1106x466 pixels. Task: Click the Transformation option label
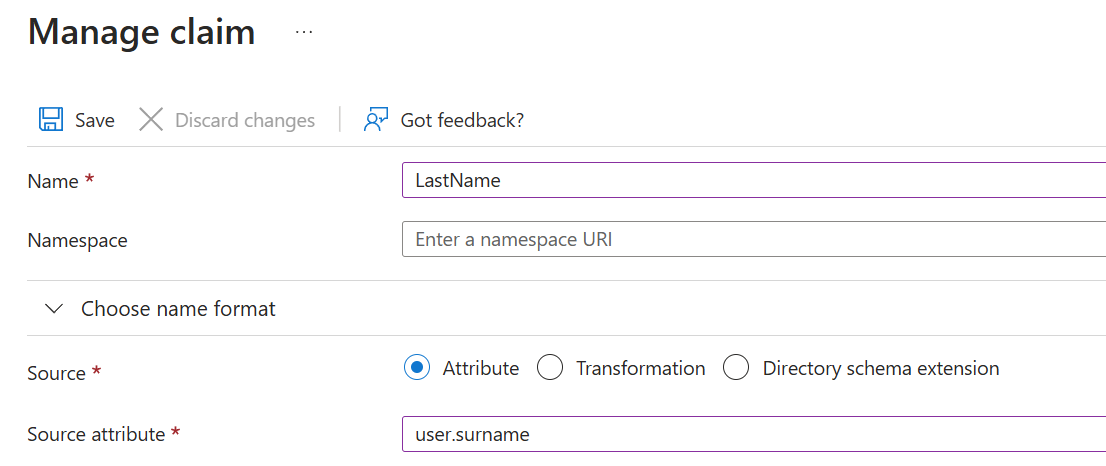pyautogui.click(x=640, y=369)
